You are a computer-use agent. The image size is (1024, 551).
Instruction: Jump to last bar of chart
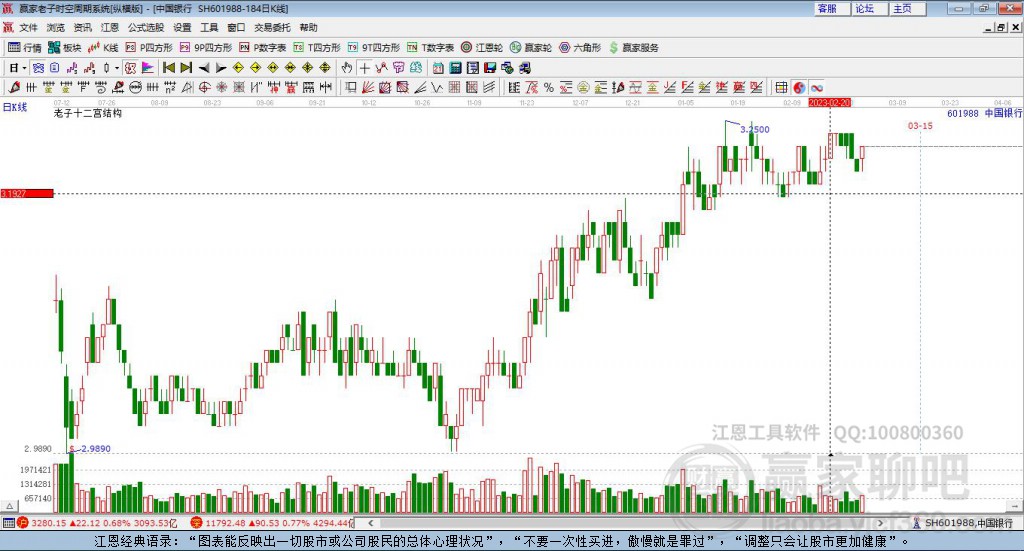pyautogui.click(x=186, y=68)
